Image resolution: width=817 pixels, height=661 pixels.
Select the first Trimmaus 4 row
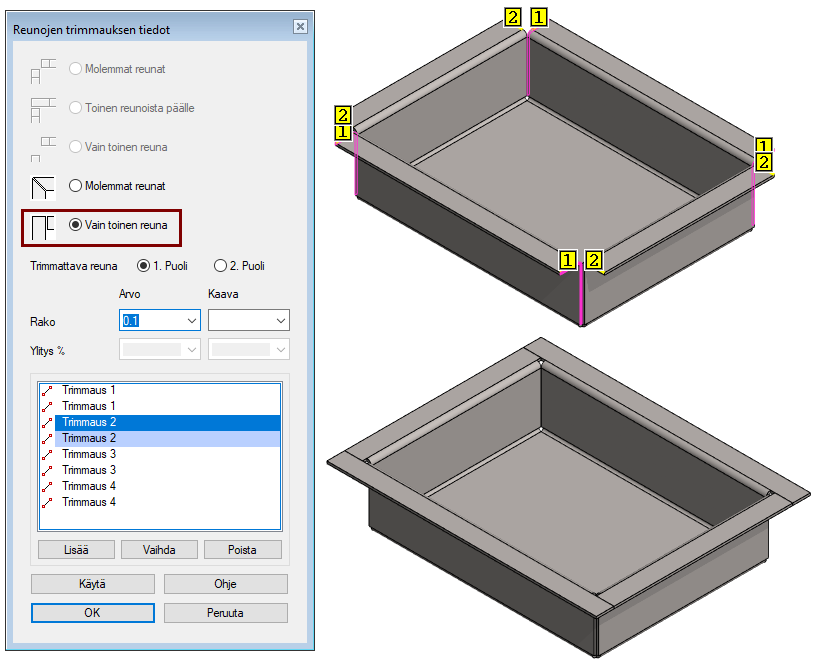pos(160,487)
